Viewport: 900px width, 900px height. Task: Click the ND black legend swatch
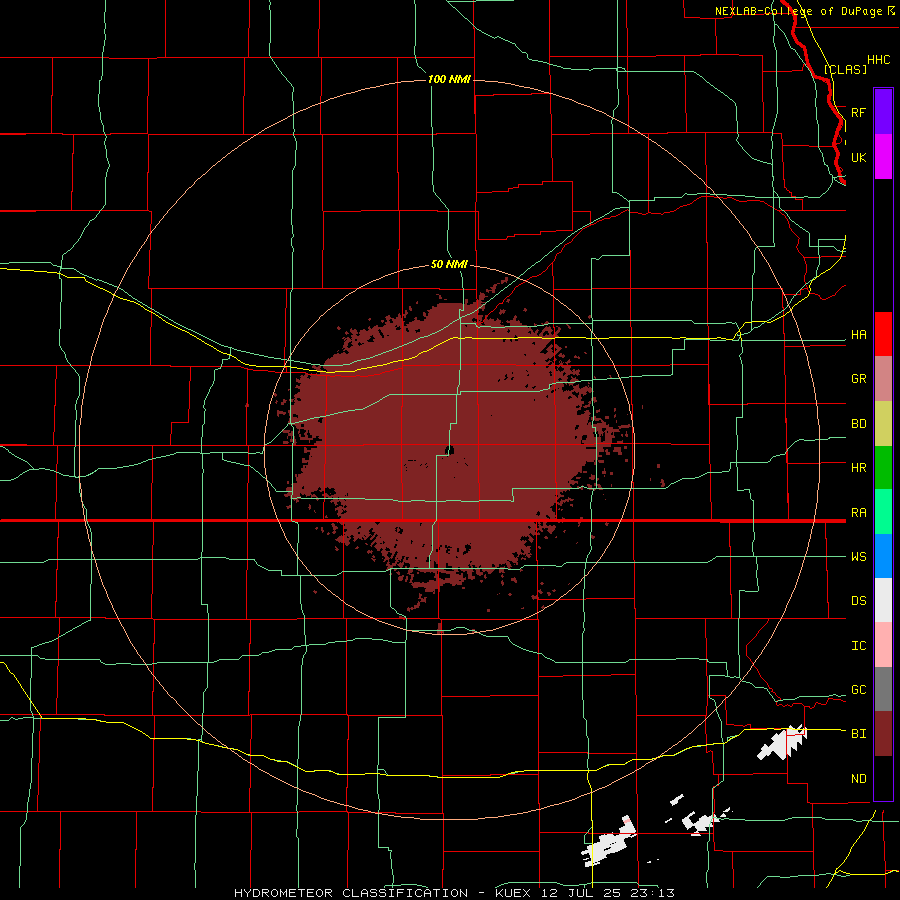[x=883, y=778]
